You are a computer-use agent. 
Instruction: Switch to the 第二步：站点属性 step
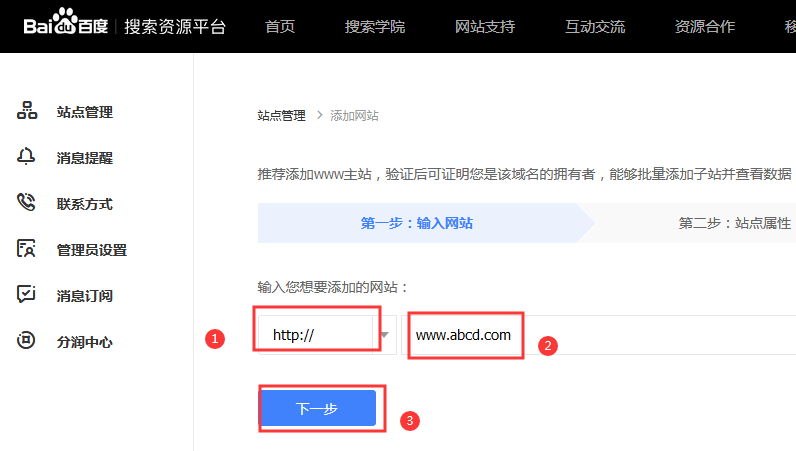click(x=734, y=223)
